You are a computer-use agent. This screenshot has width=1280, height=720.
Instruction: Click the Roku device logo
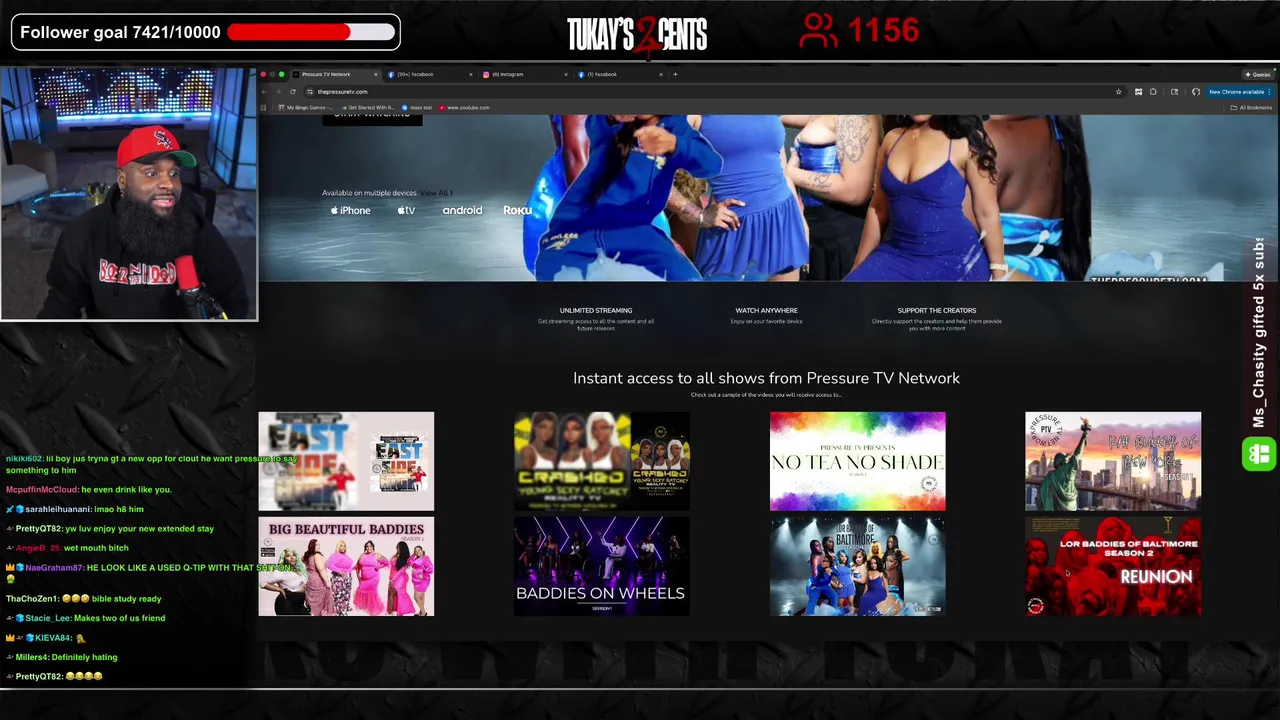[517, 211]
